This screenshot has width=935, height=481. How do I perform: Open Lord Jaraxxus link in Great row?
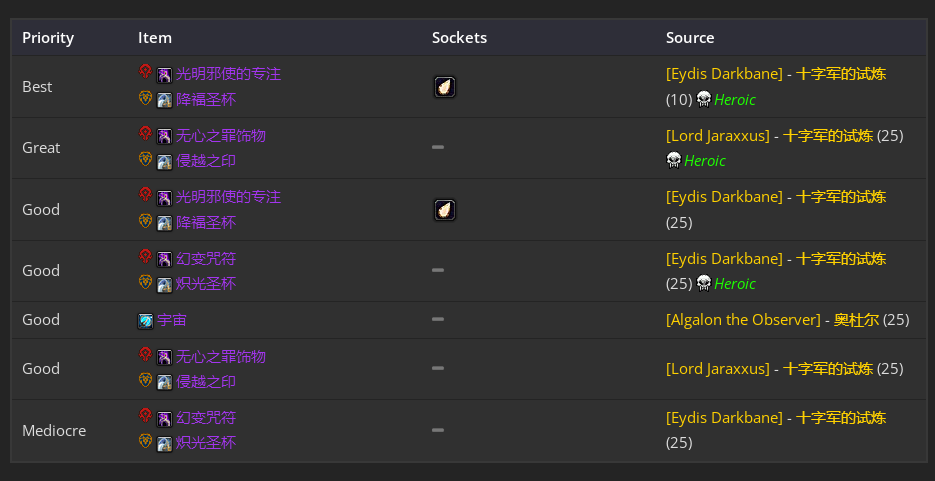[x=717, y=136]
